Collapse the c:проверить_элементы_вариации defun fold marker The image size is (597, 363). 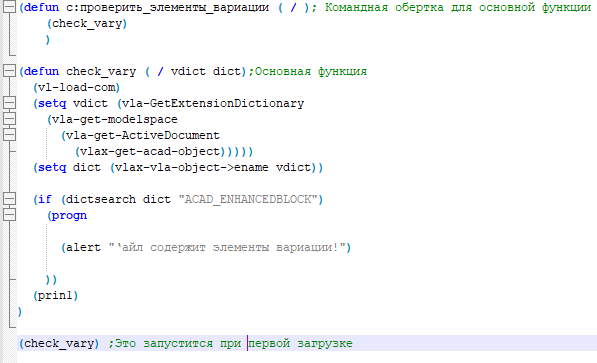tap(9, 7)
